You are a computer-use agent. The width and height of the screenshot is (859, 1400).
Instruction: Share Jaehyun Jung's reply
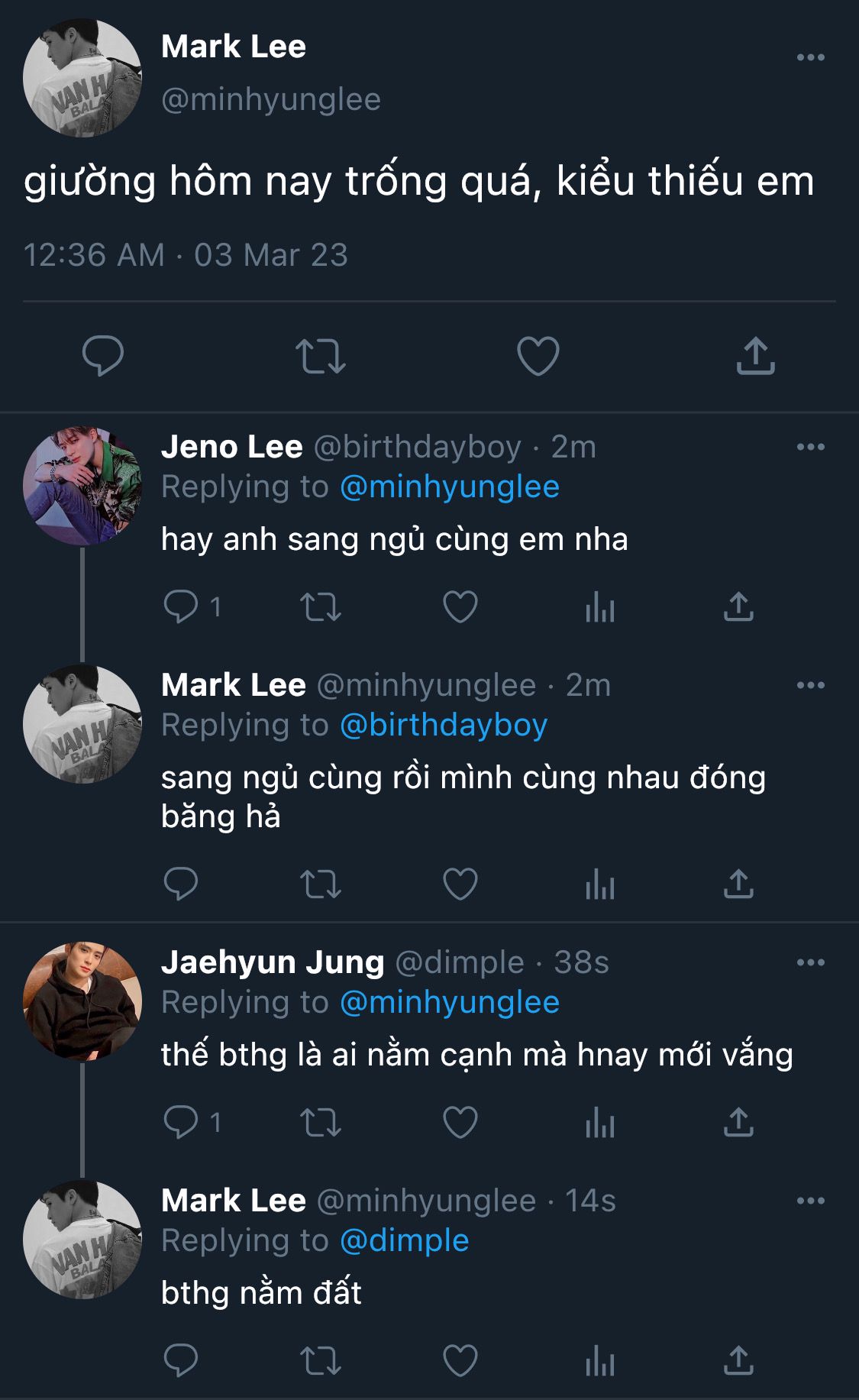(738, 1123)
